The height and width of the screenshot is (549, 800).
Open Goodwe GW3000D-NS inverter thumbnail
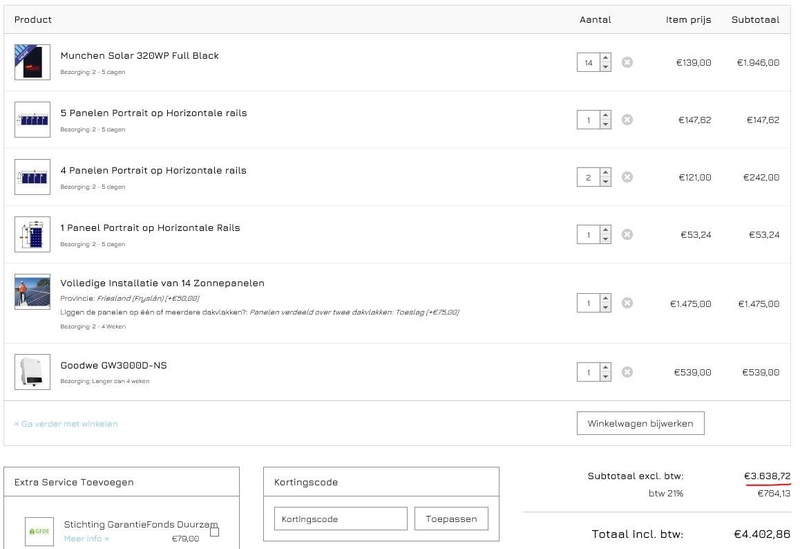[x=32, y=372]
